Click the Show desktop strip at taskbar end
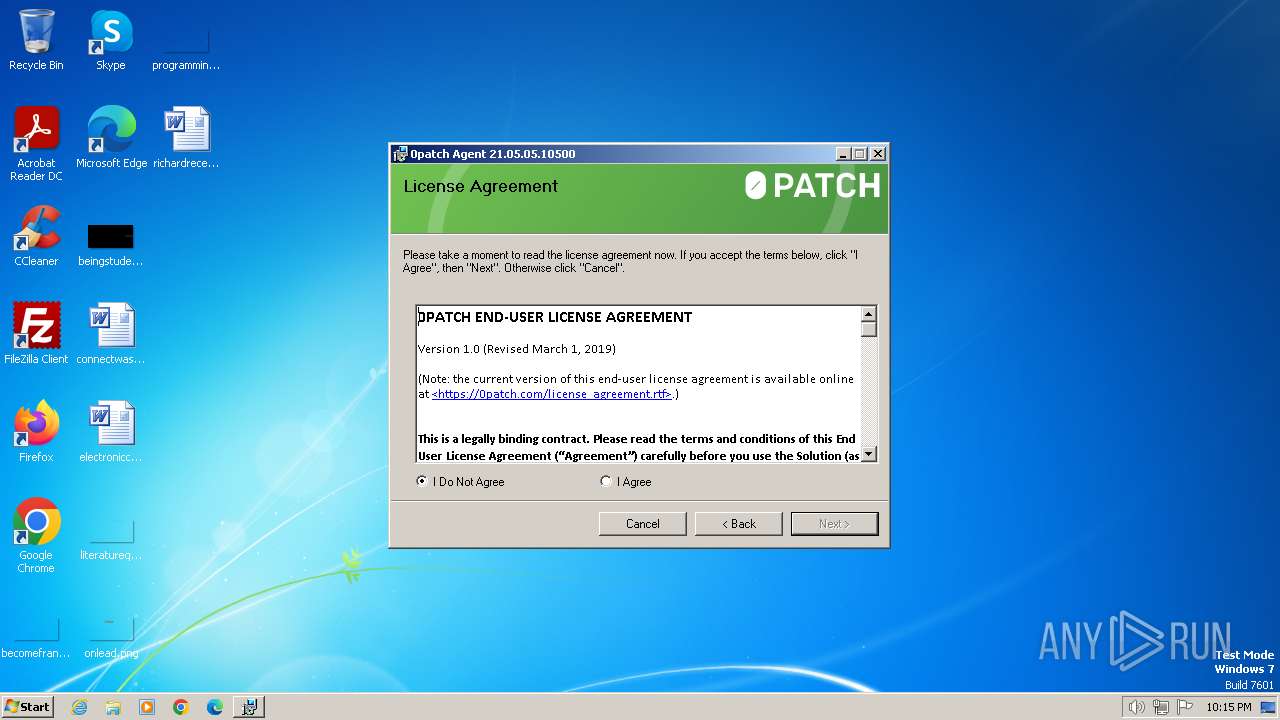The width and height of the screenshot is (1280, 720). point(1270,707)
